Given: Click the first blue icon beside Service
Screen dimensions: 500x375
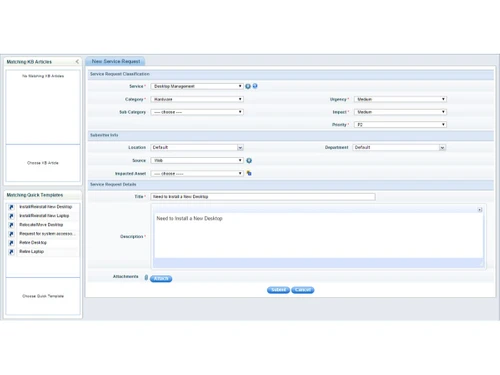Looking at the screenshot, I should coord(248,86).
